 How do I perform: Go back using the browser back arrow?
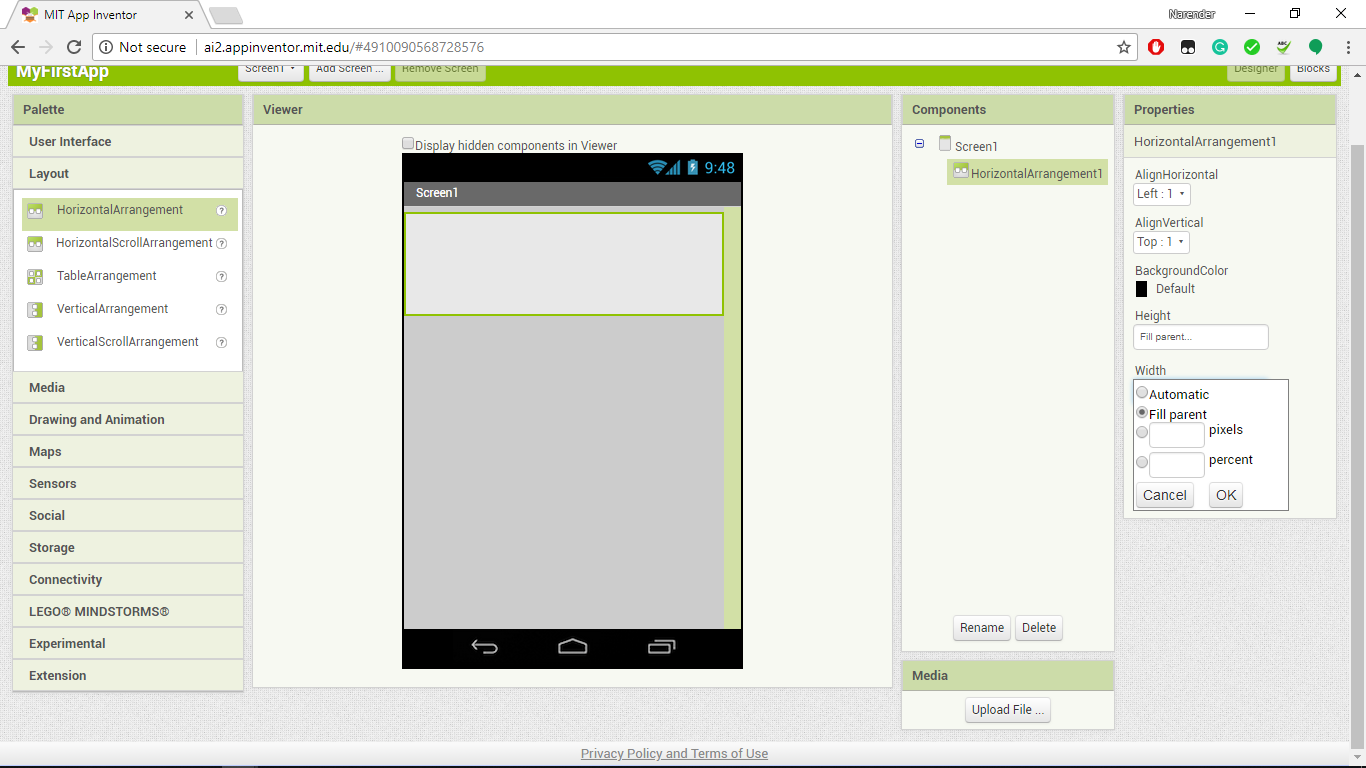(18, 47)
